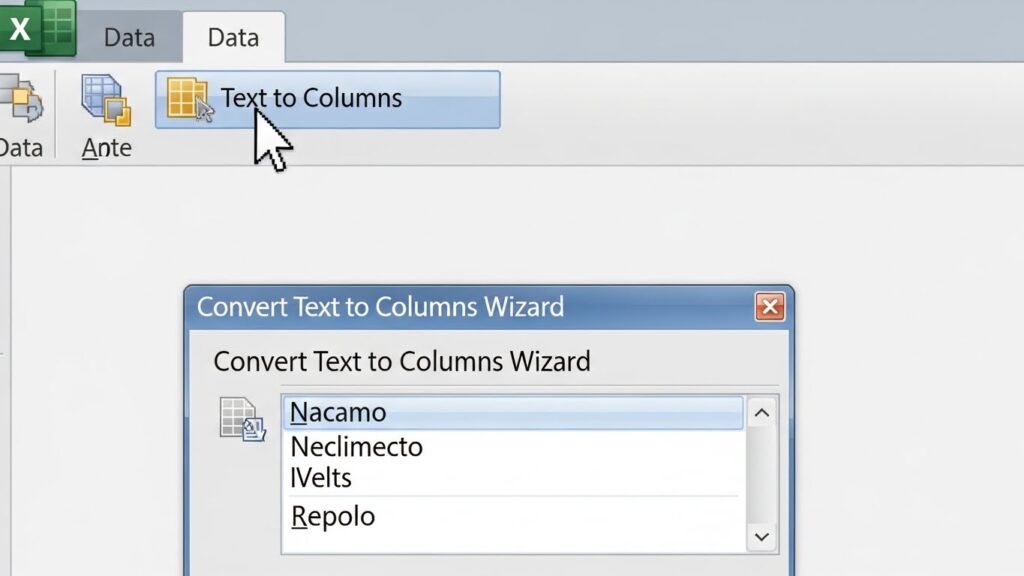The width and height of the screenshot is (1024, 576).
Task: Choose Neclimecto from the list
Action: coord(357,447)
